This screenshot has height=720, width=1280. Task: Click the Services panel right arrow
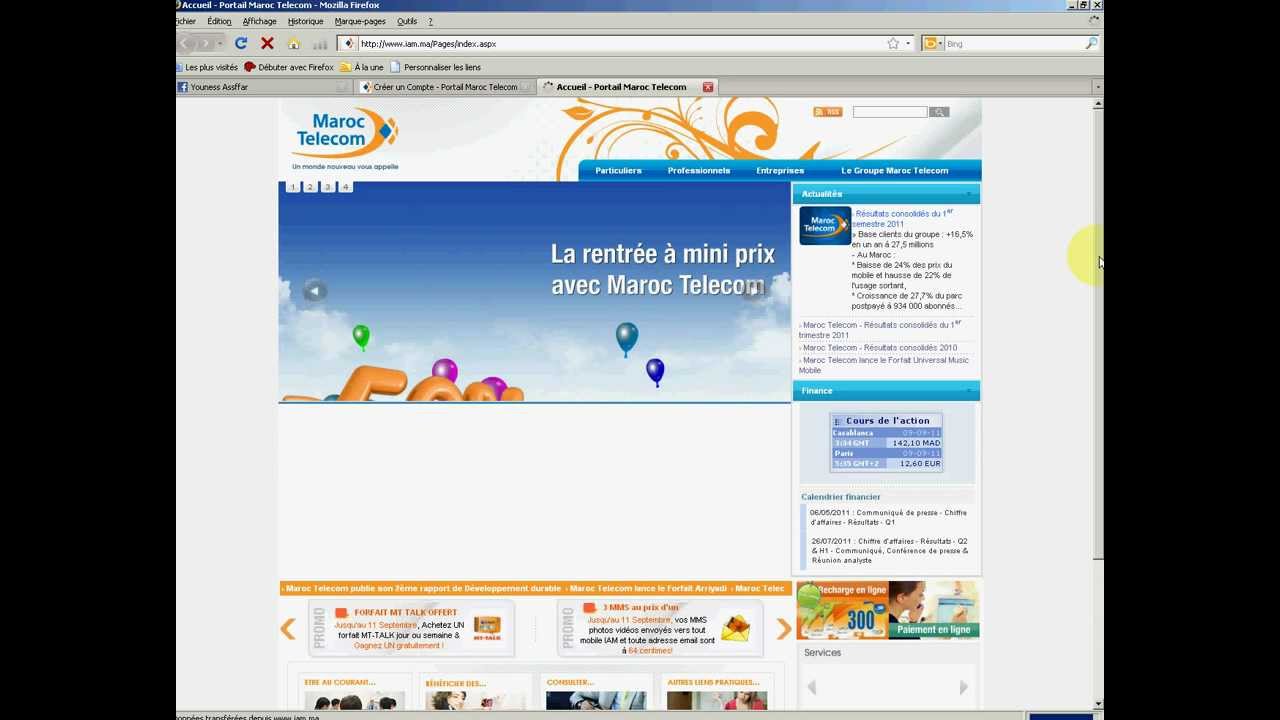pyautogui.click(x=963, y=687)
